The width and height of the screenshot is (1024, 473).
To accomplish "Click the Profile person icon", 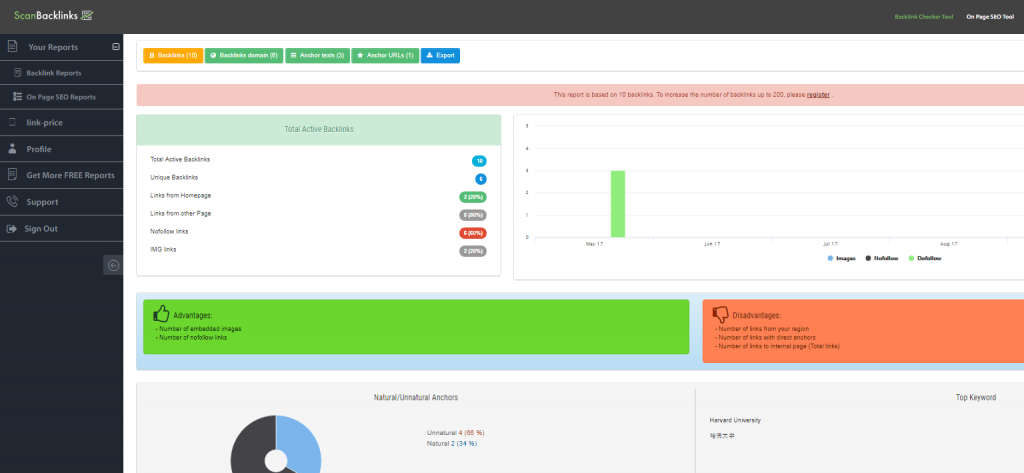I will (12, 149).
